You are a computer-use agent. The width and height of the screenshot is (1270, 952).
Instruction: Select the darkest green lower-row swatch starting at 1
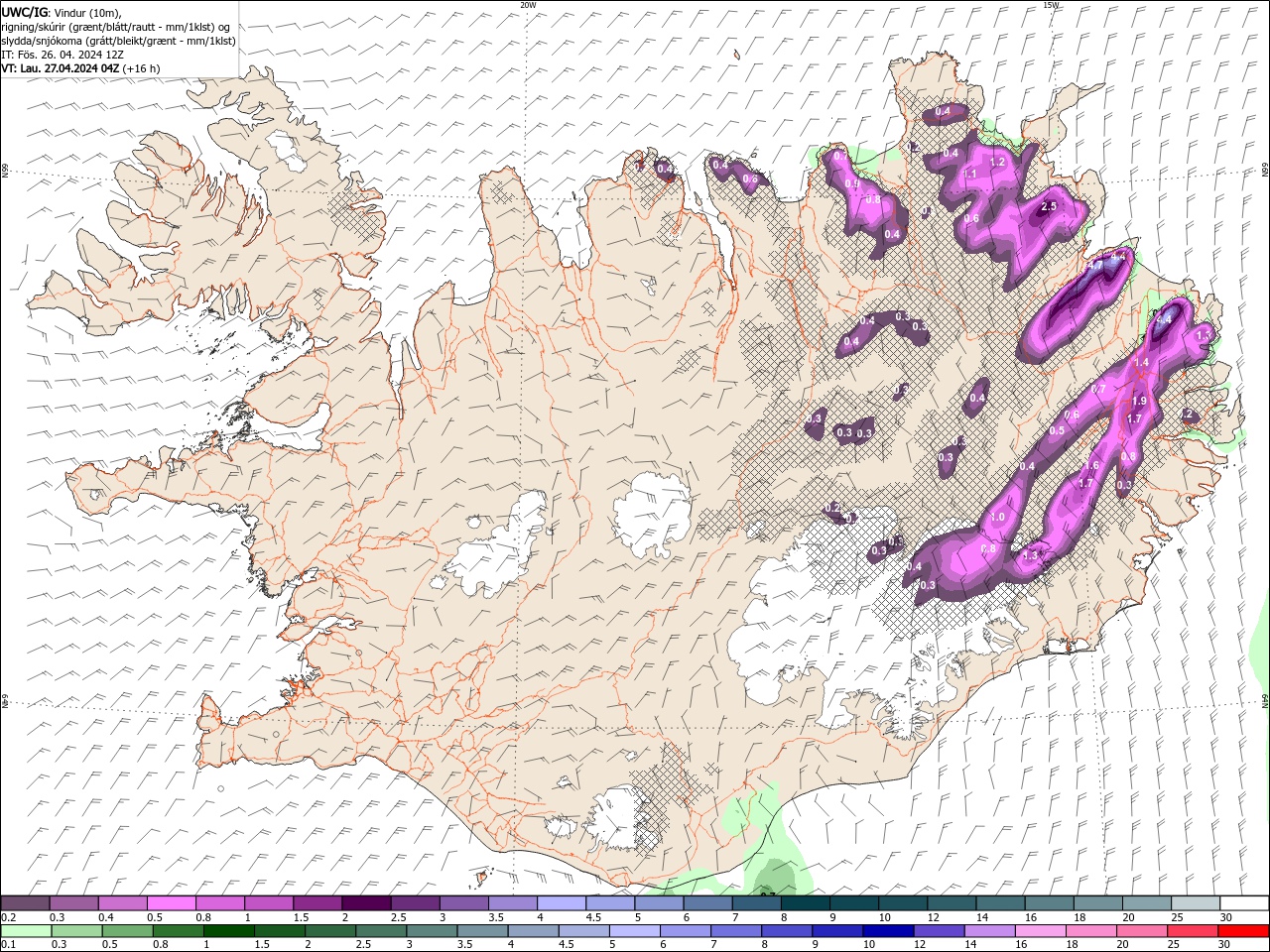[x=229, y=931]
